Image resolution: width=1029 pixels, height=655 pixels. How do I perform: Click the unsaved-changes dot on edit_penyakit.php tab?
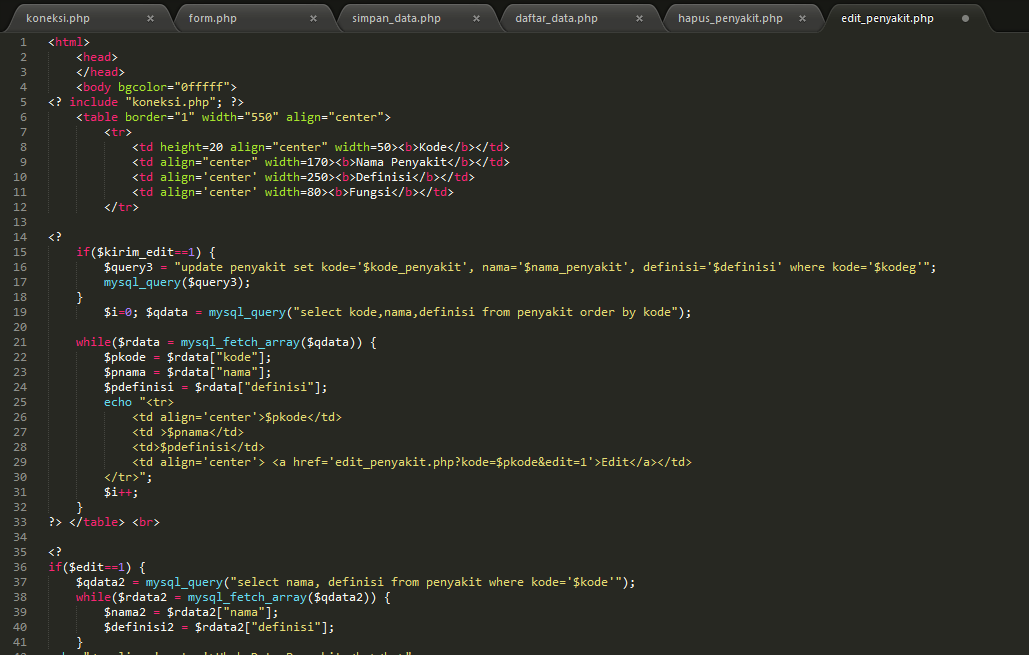[x=964, y=17]
